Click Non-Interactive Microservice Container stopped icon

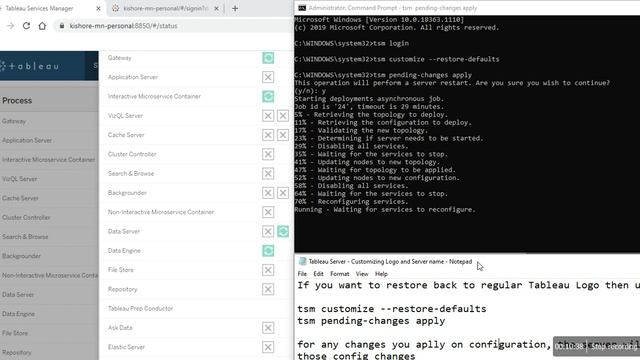coord(268,212)
